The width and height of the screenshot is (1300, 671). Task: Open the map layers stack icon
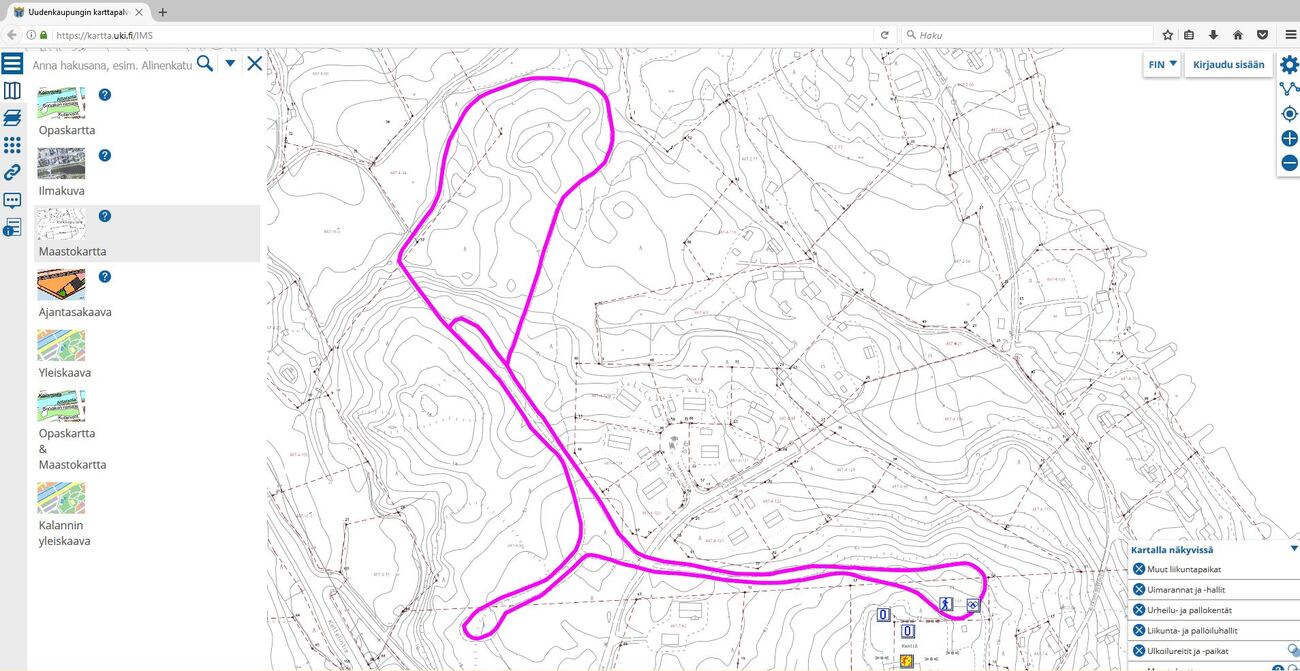point(12,118)
